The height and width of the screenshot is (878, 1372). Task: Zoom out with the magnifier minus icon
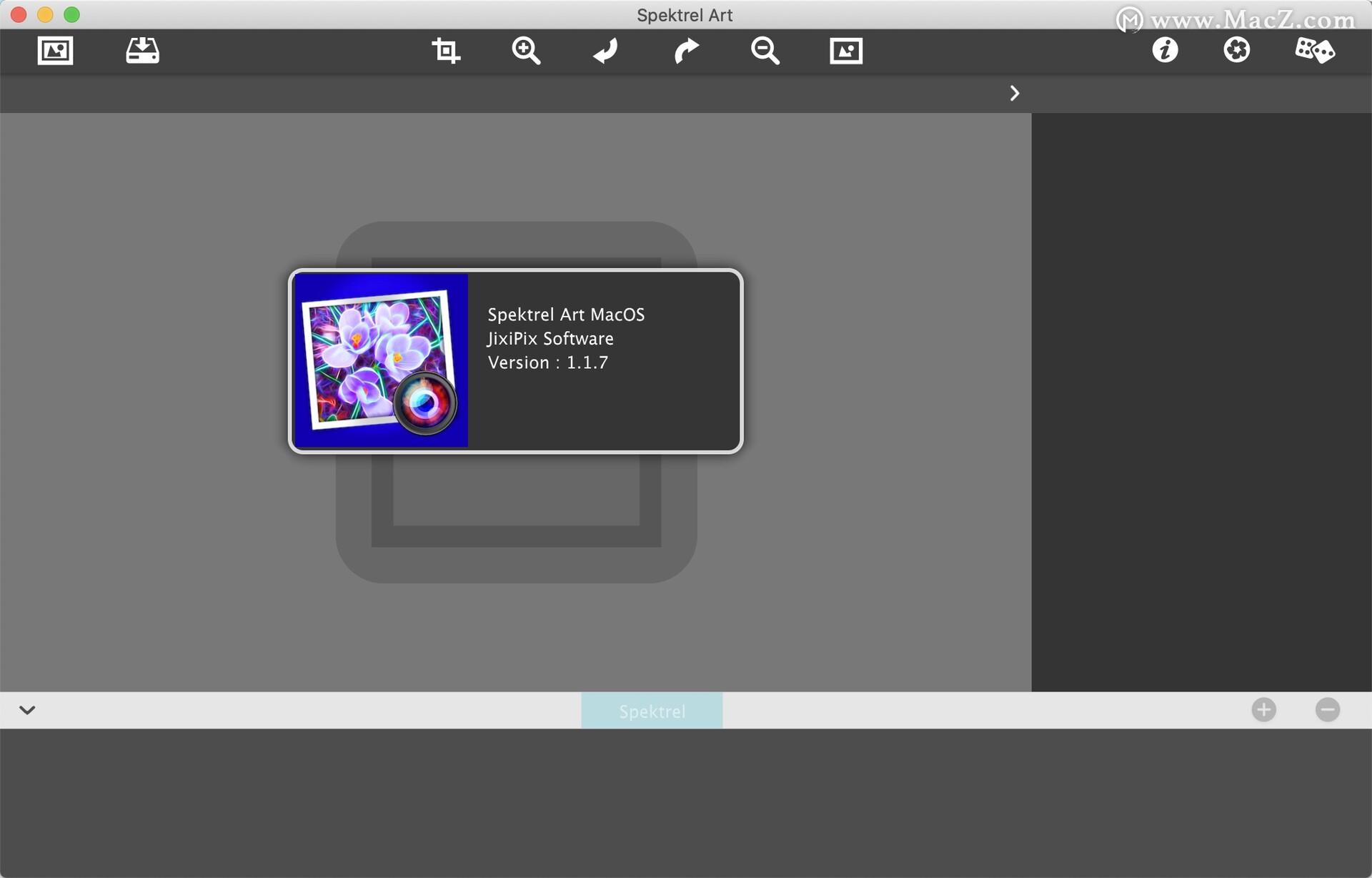pos(765,51)
